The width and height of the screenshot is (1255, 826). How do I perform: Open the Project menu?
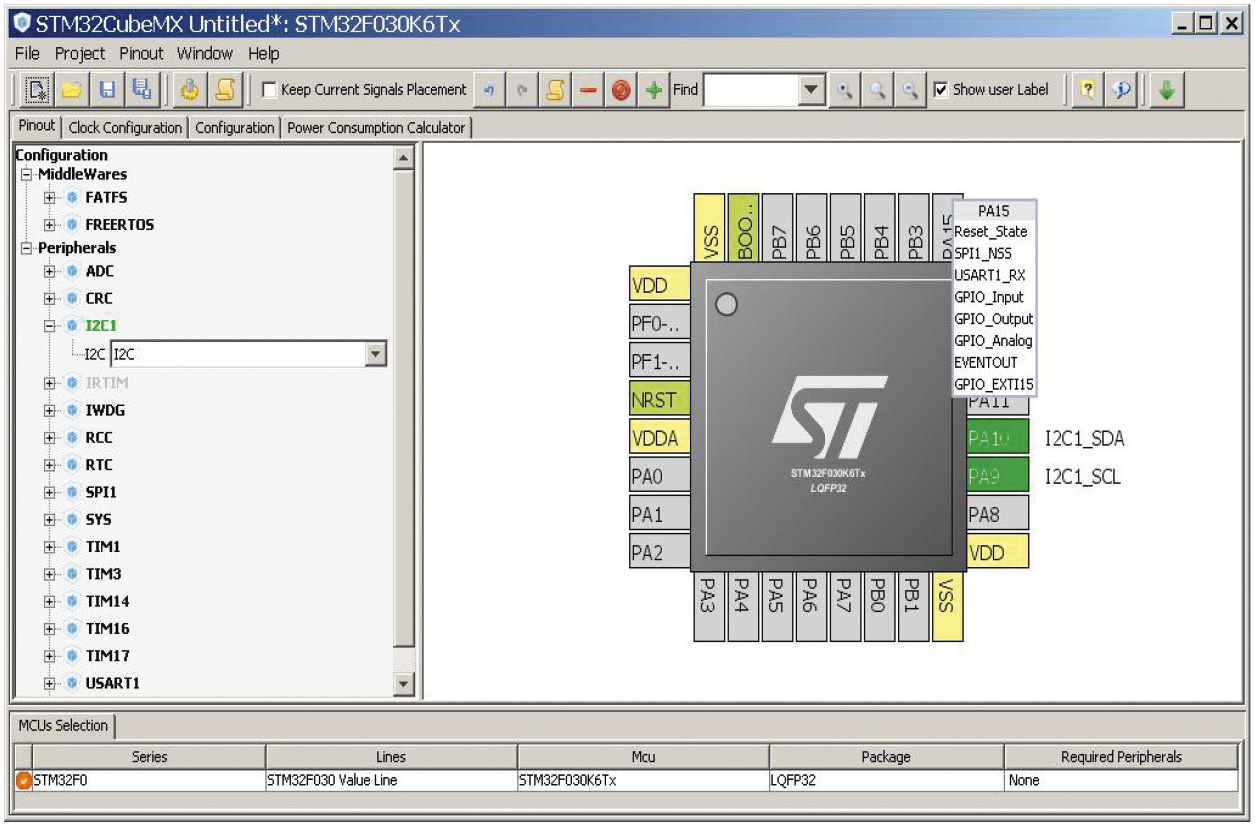80,54
